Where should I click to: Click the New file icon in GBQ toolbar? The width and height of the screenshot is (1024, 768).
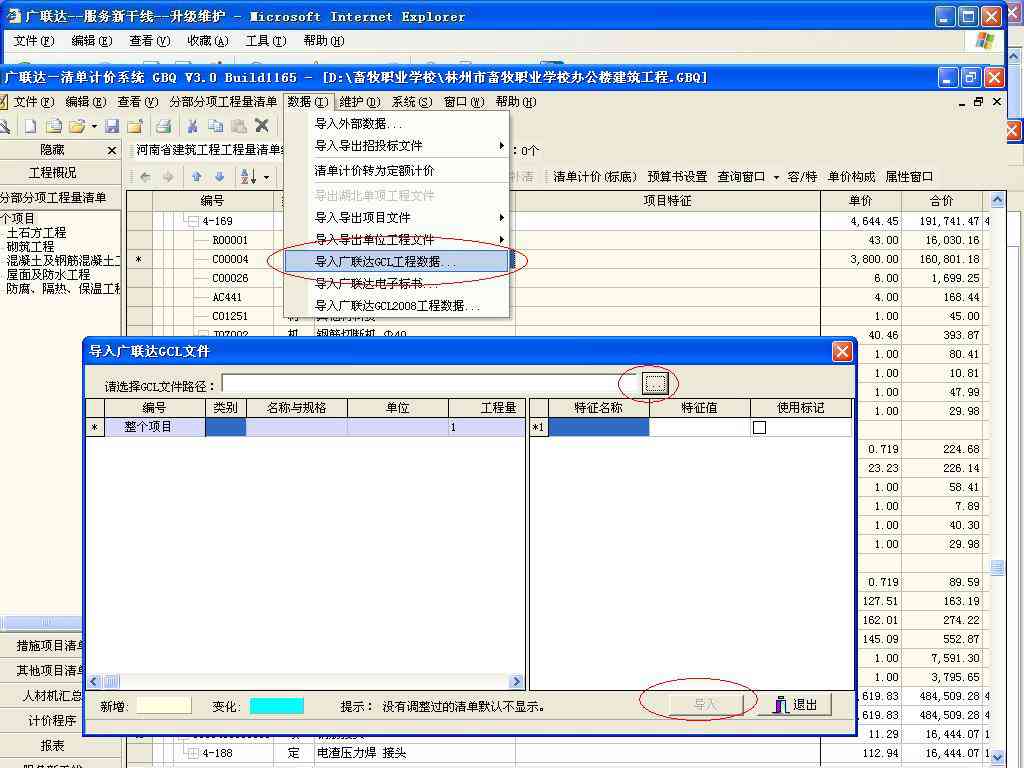click(x=30, y=126)
